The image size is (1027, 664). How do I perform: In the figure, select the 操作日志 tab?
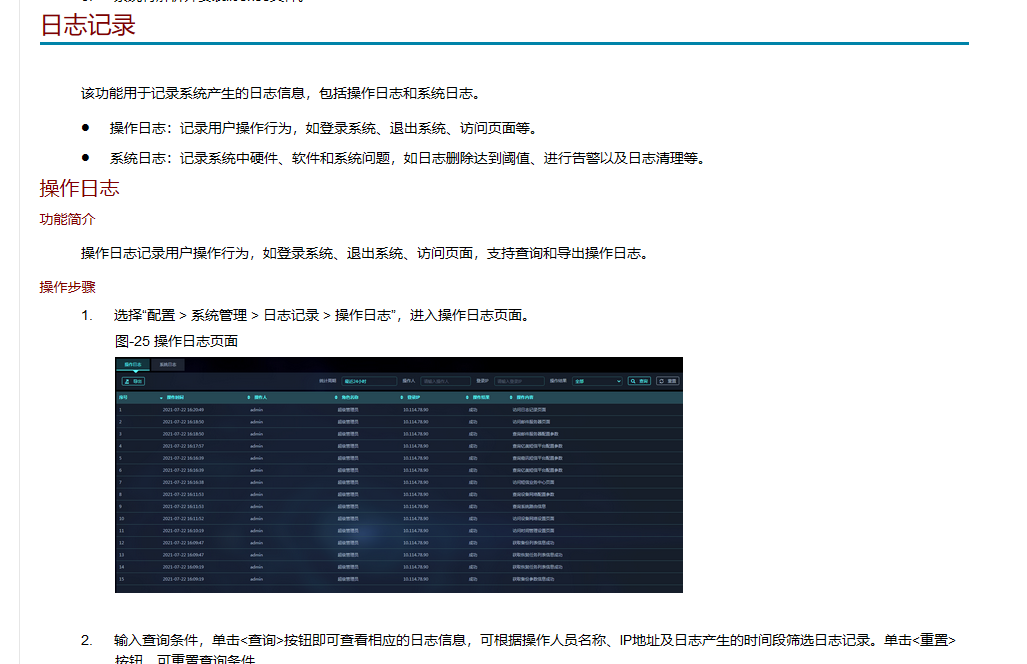tap(133, 365)
